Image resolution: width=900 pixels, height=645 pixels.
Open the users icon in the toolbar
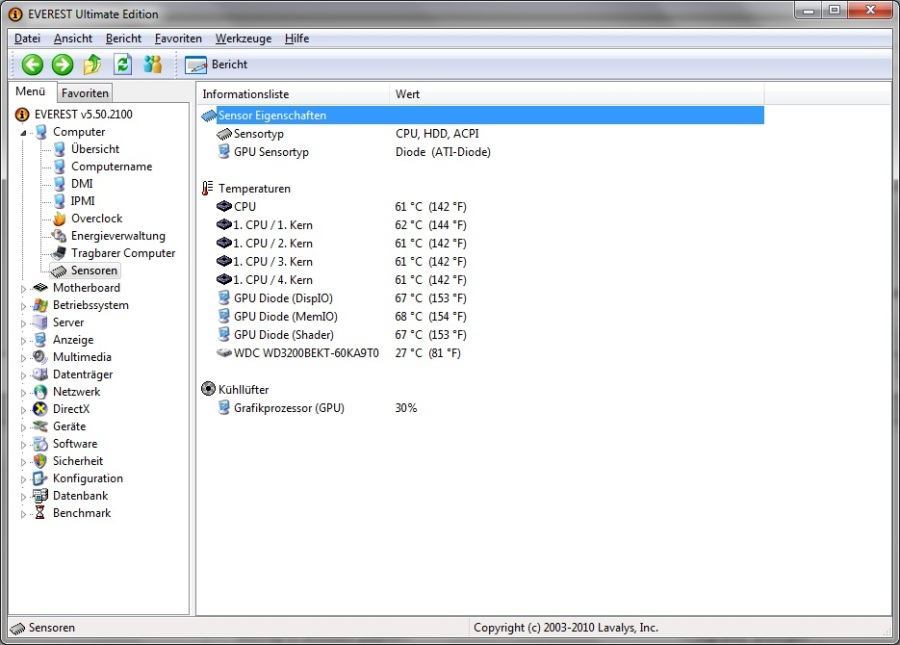[x=153, y=64]
